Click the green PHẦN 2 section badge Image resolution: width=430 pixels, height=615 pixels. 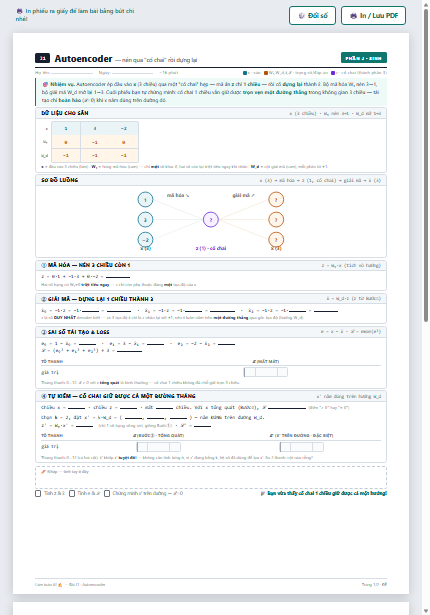click(364, 58)
